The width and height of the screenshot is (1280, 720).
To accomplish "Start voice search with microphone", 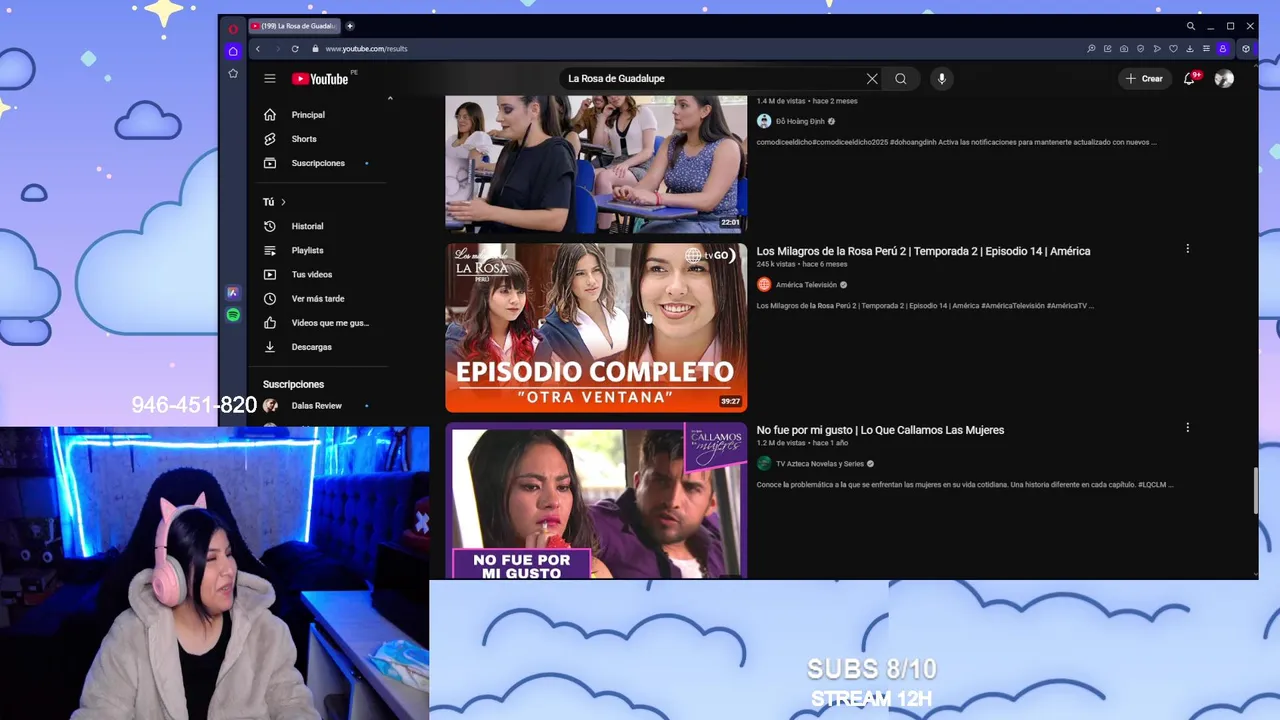I will pyautogui.click(x=942, y=78).
